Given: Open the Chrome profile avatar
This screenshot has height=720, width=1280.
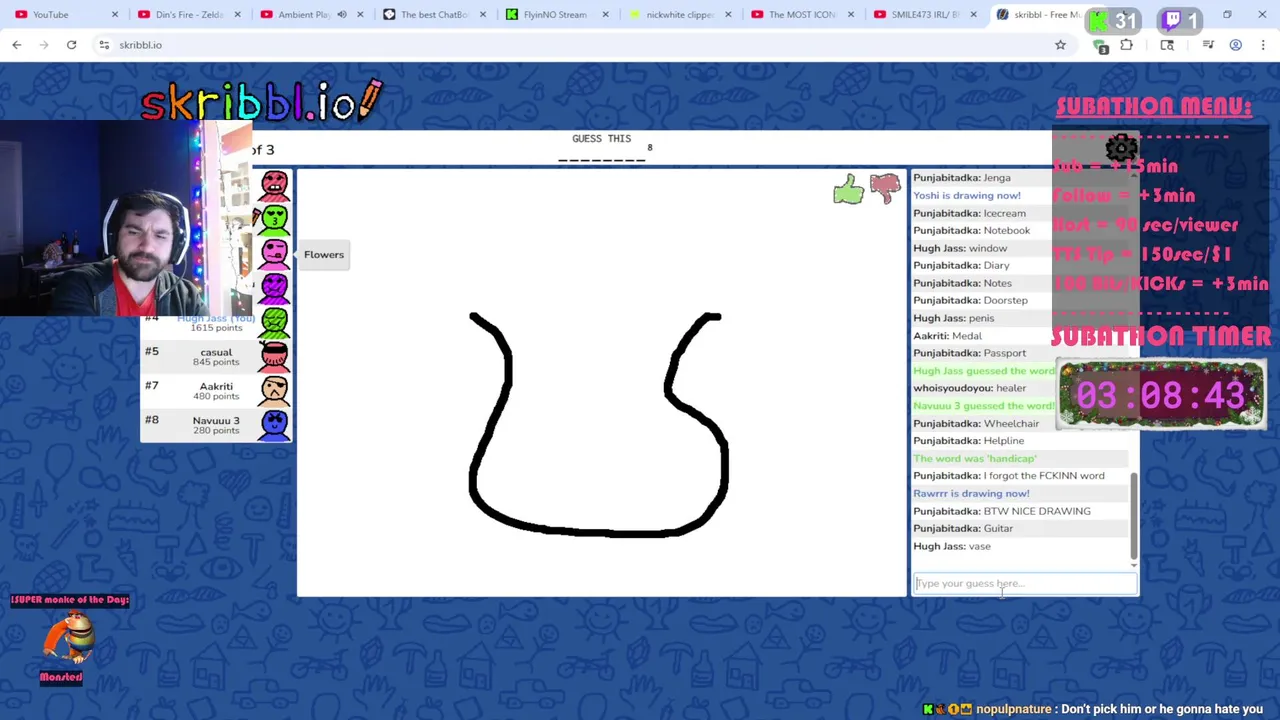Looking at the screenshot, I should [1236, 45].
